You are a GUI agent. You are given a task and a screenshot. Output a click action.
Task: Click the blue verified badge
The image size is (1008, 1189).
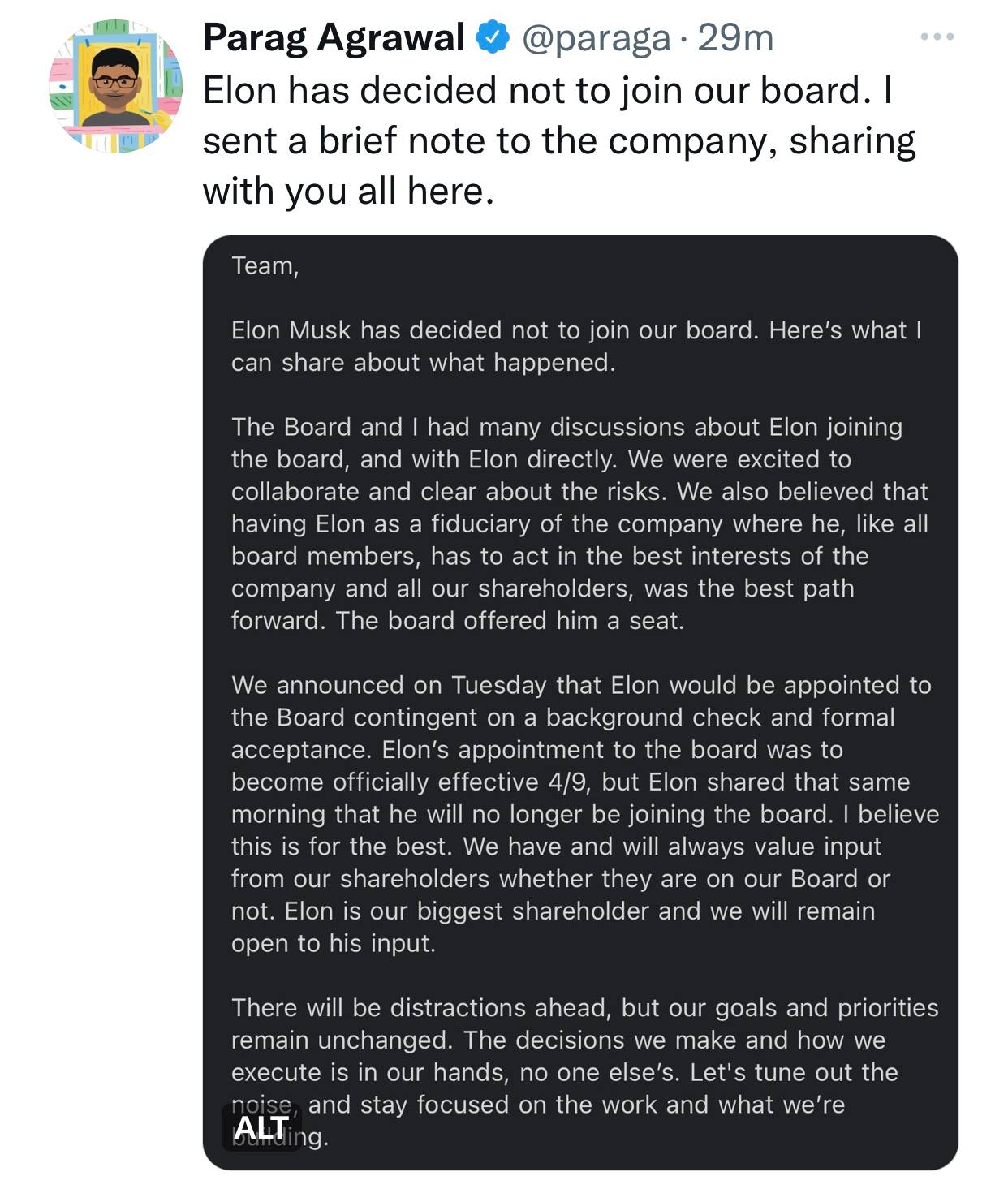(x=492, y=37)
